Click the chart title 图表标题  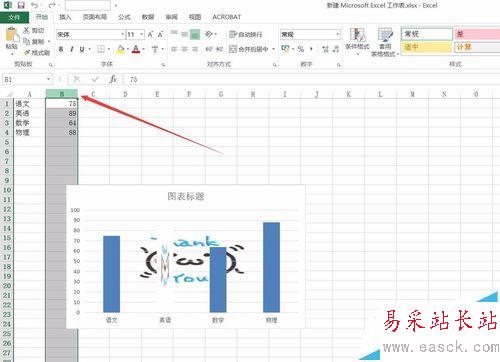(186, 196)
